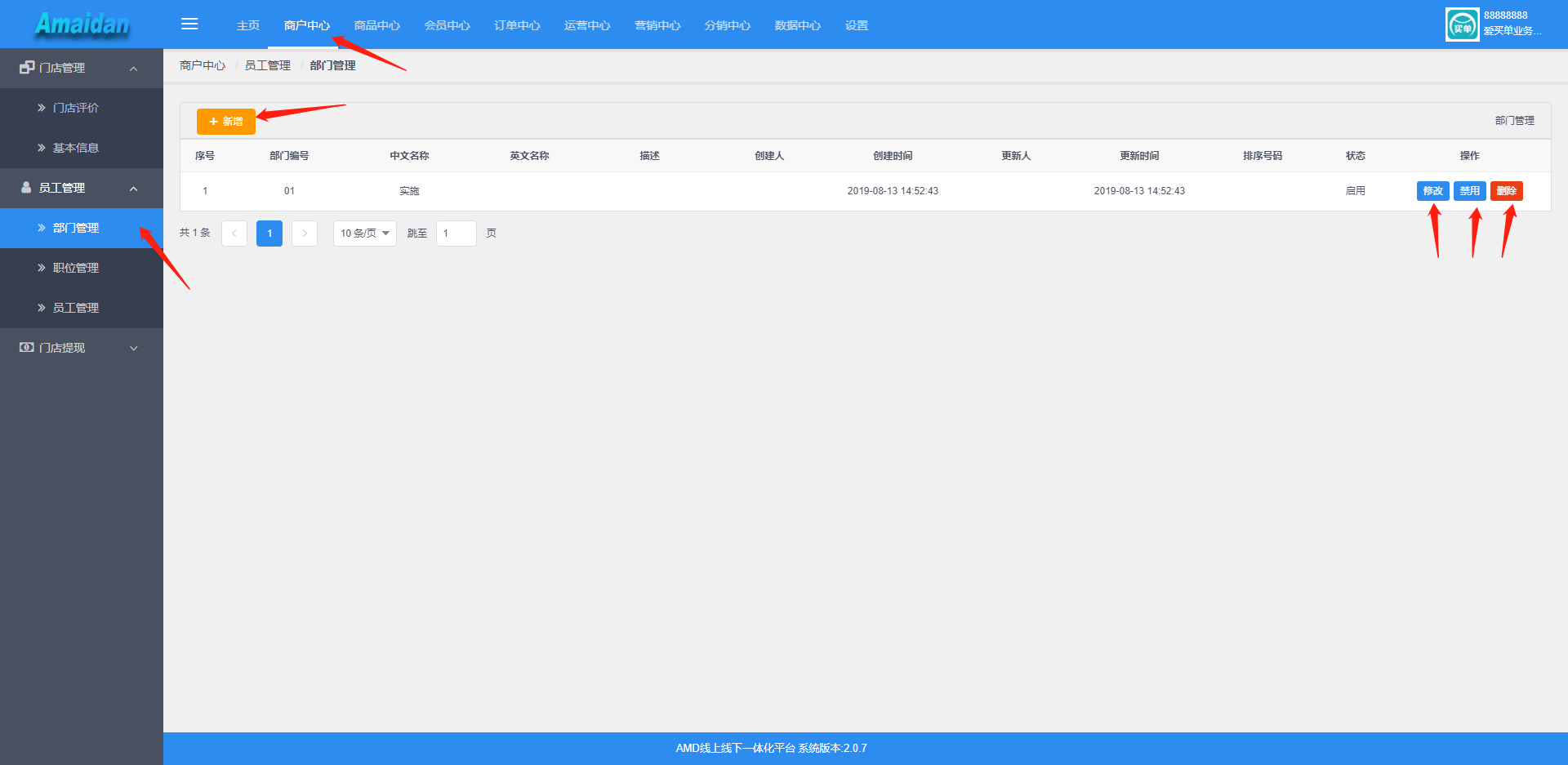The width and height of the screenshot is (1568, 765).
Task: Click the 状态 column header
Action: point(1356,156)
